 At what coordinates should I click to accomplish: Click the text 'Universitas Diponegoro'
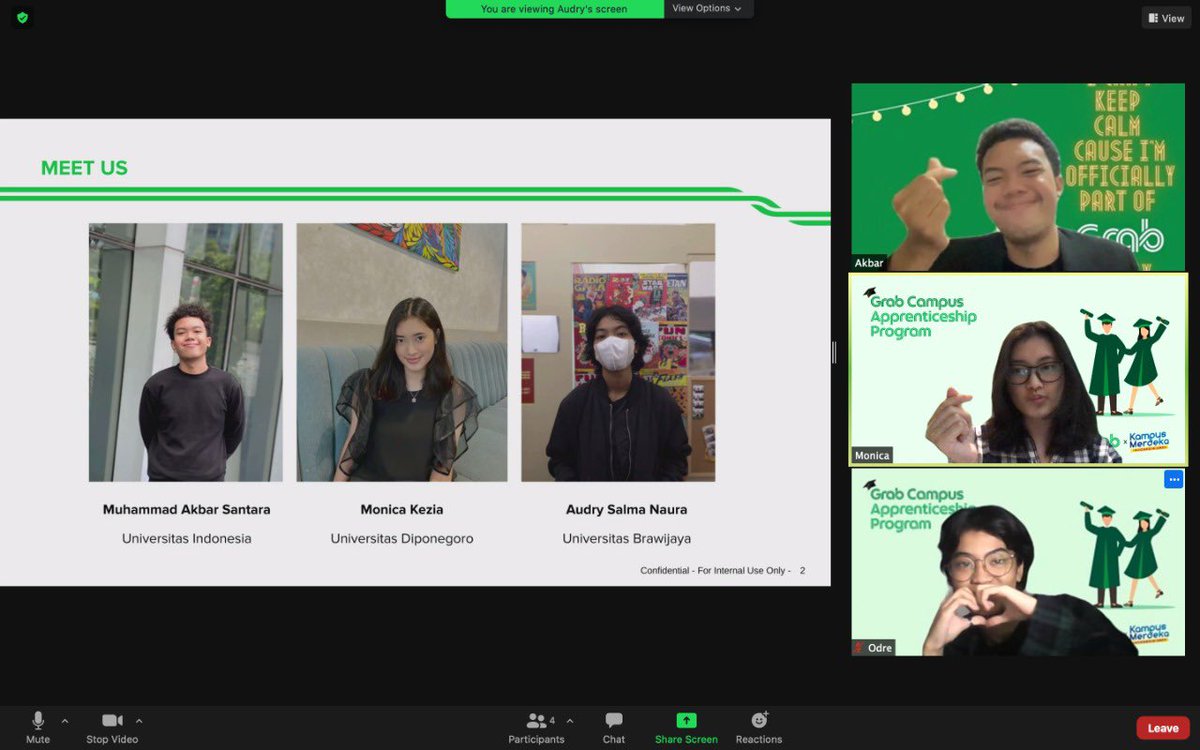(402, 539)
